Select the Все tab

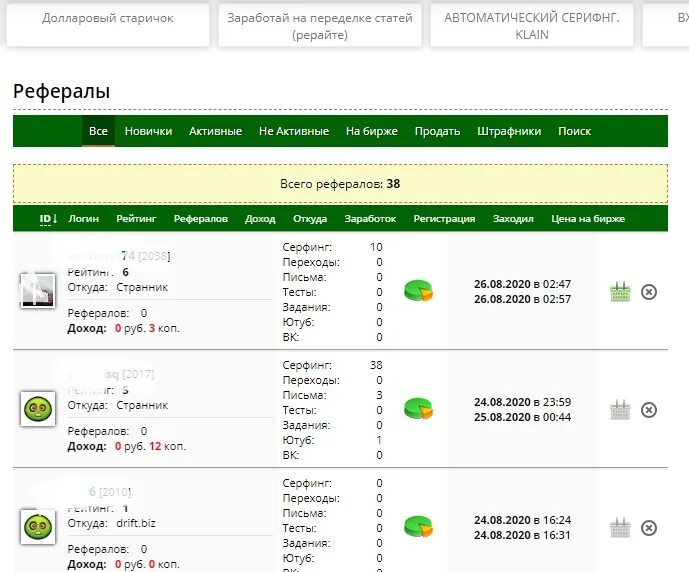[98, 131]
